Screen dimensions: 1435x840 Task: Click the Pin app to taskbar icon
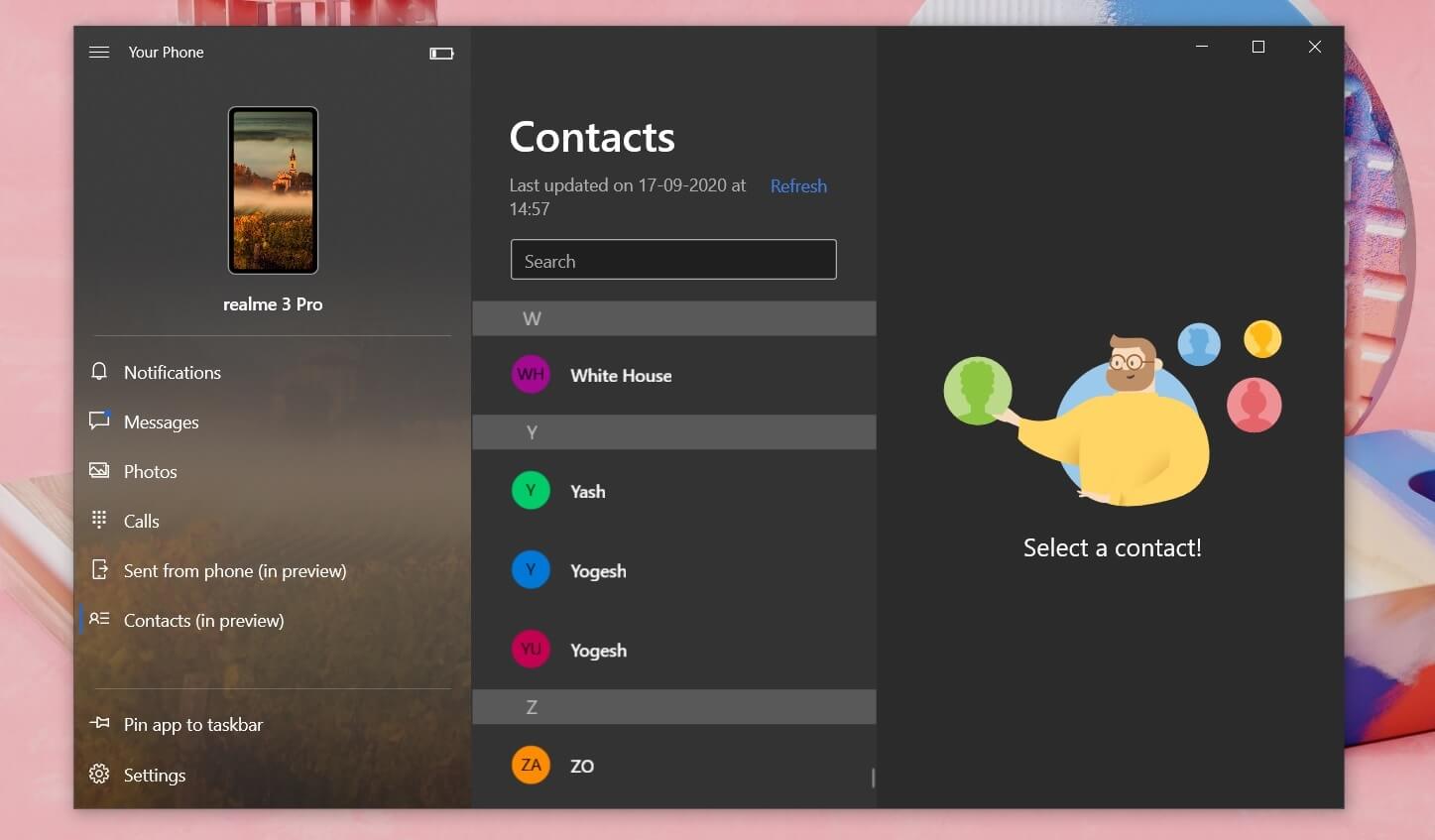pyautogui.click(x=99, y=724)
